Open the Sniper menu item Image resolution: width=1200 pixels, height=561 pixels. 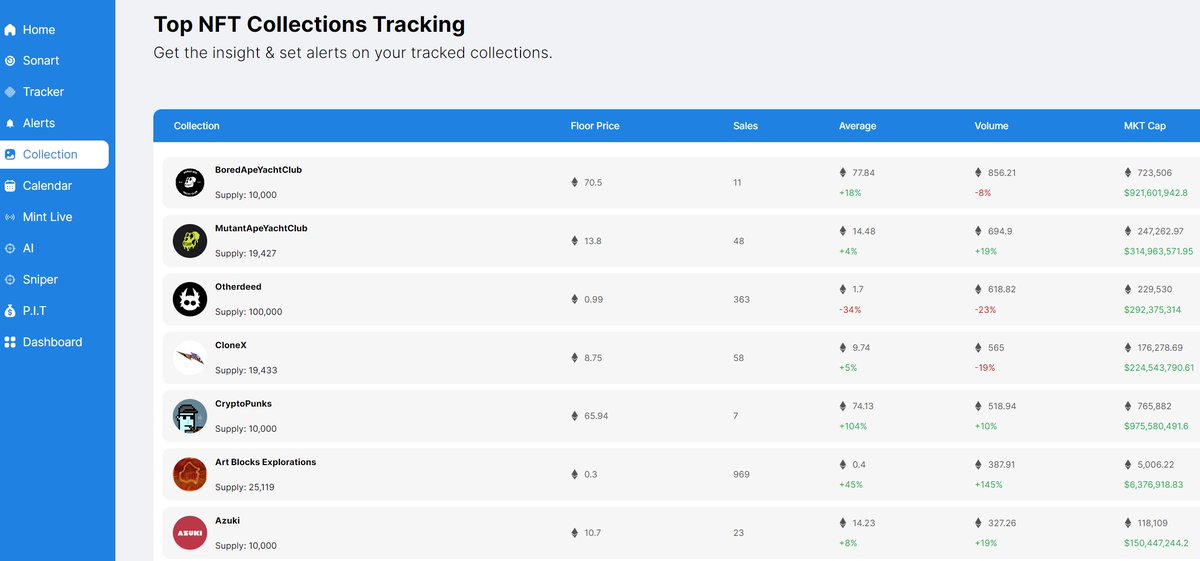click(41, 280)
